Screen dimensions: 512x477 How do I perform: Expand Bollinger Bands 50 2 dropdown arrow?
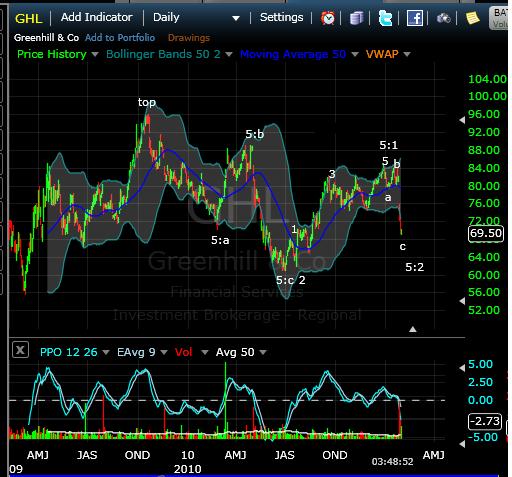pos(229,54)
